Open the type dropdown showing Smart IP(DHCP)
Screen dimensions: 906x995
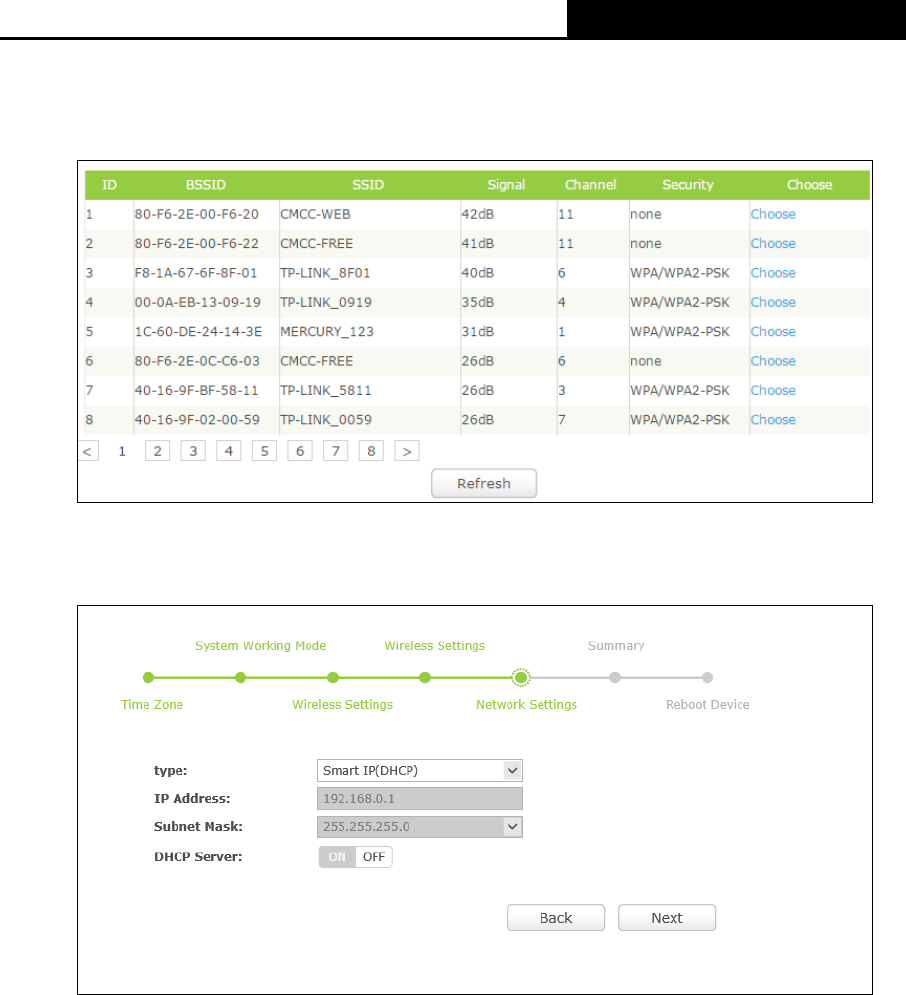point(420,770)
